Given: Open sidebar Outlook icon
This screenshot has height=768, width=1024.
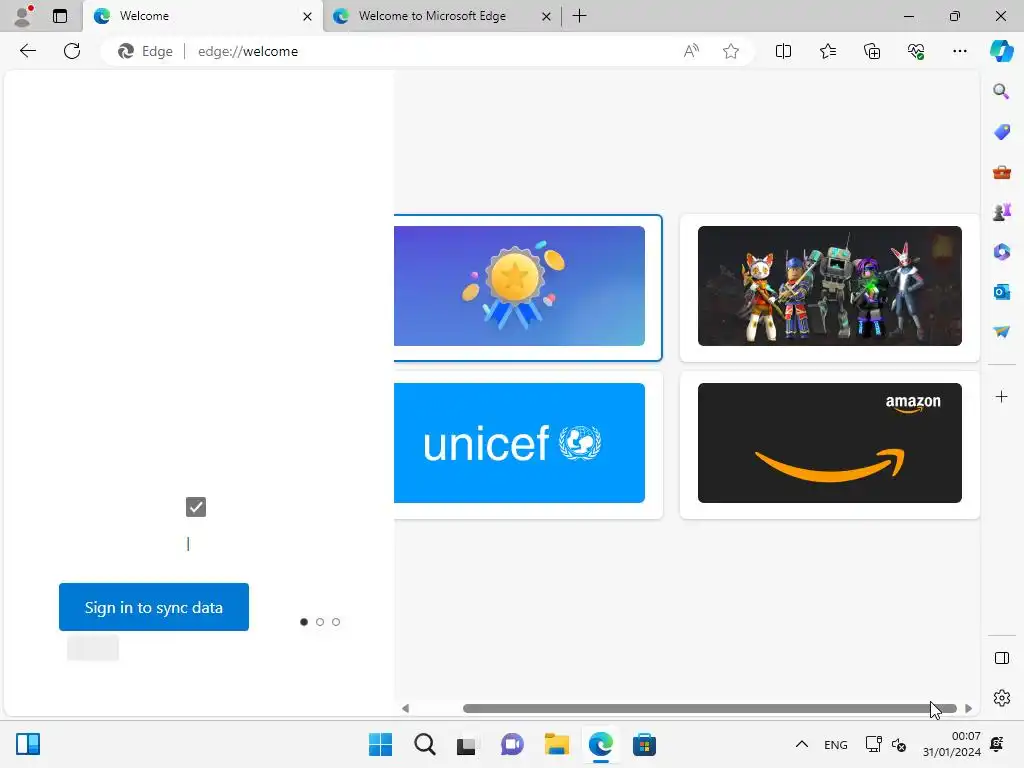Looking at the screenshot, I should pos(1001,292).
